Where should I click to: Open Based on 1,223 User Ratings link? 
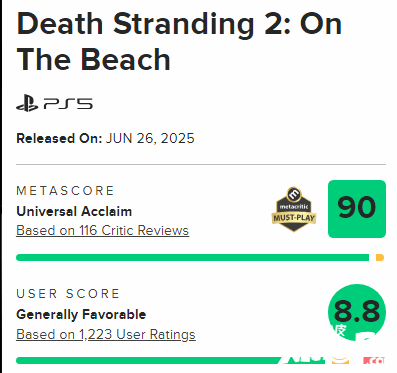click(106, 334)
